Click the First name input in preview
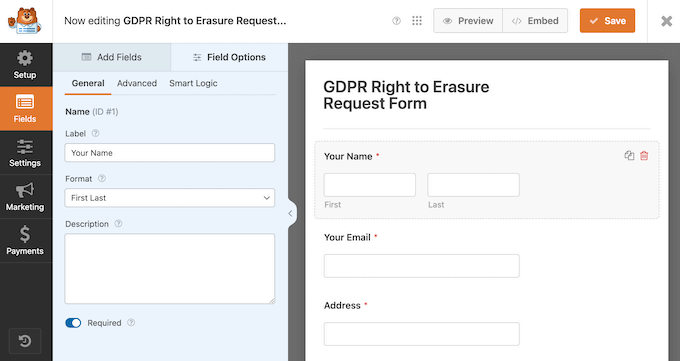680x361 pixels. [x=369, y=185]
